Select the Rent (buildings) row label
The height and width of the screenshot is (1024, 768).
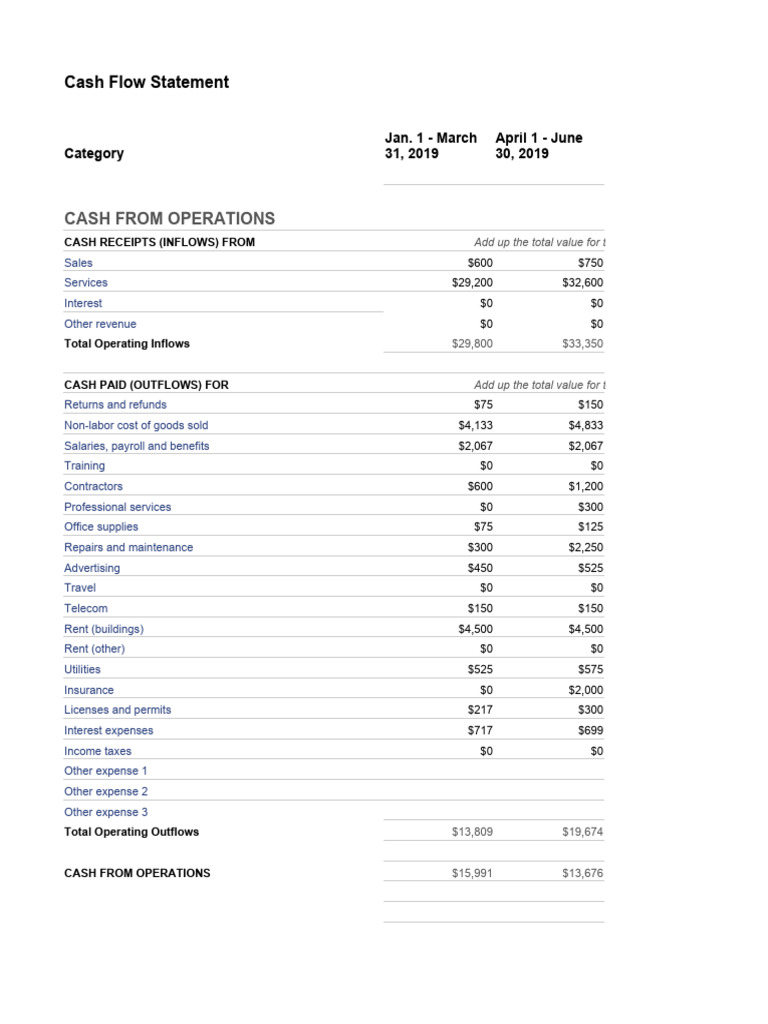pos(104,629)
